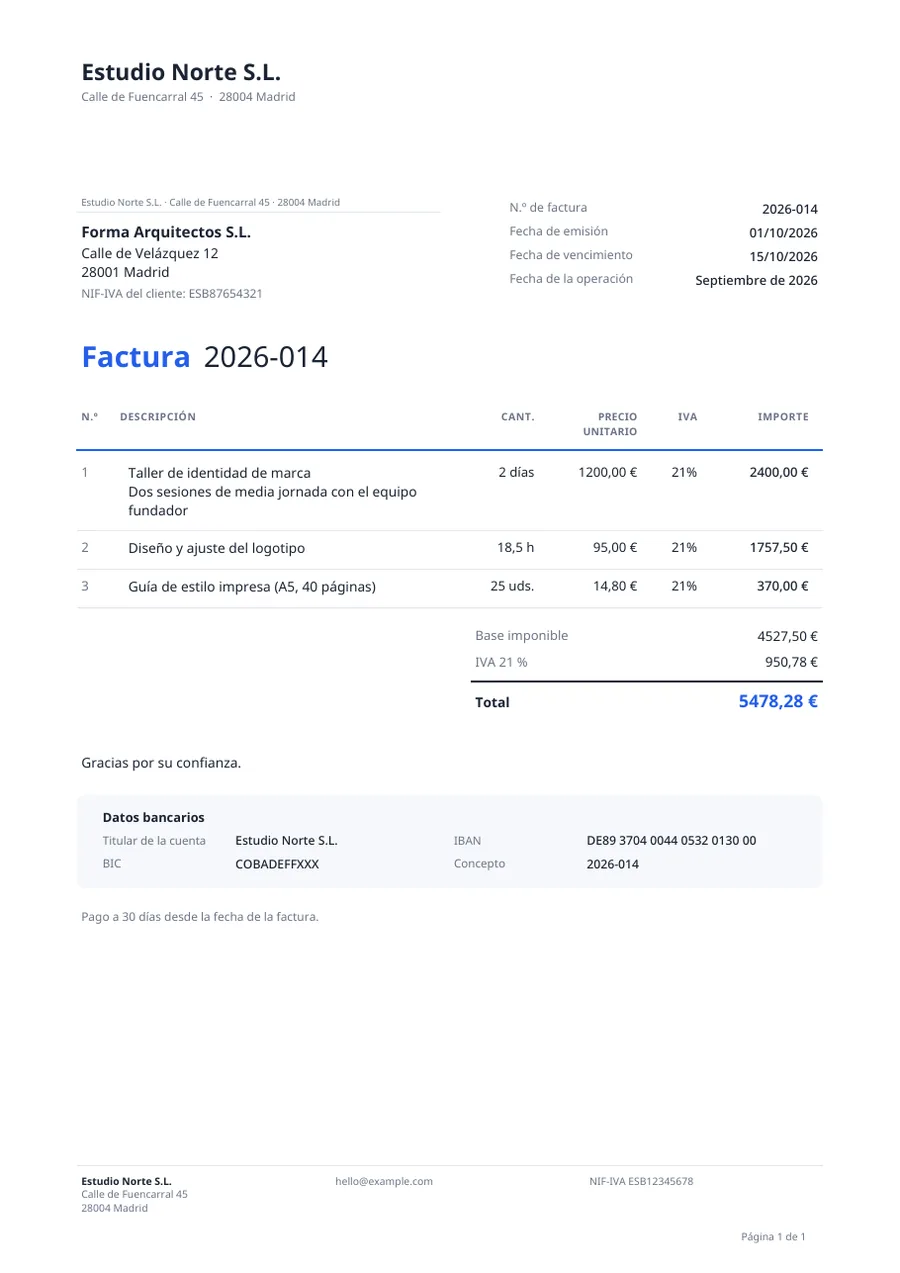900x1273 pixels.
Task: Select the due date '15/10/2026'
Action: (x=784, y=257)
